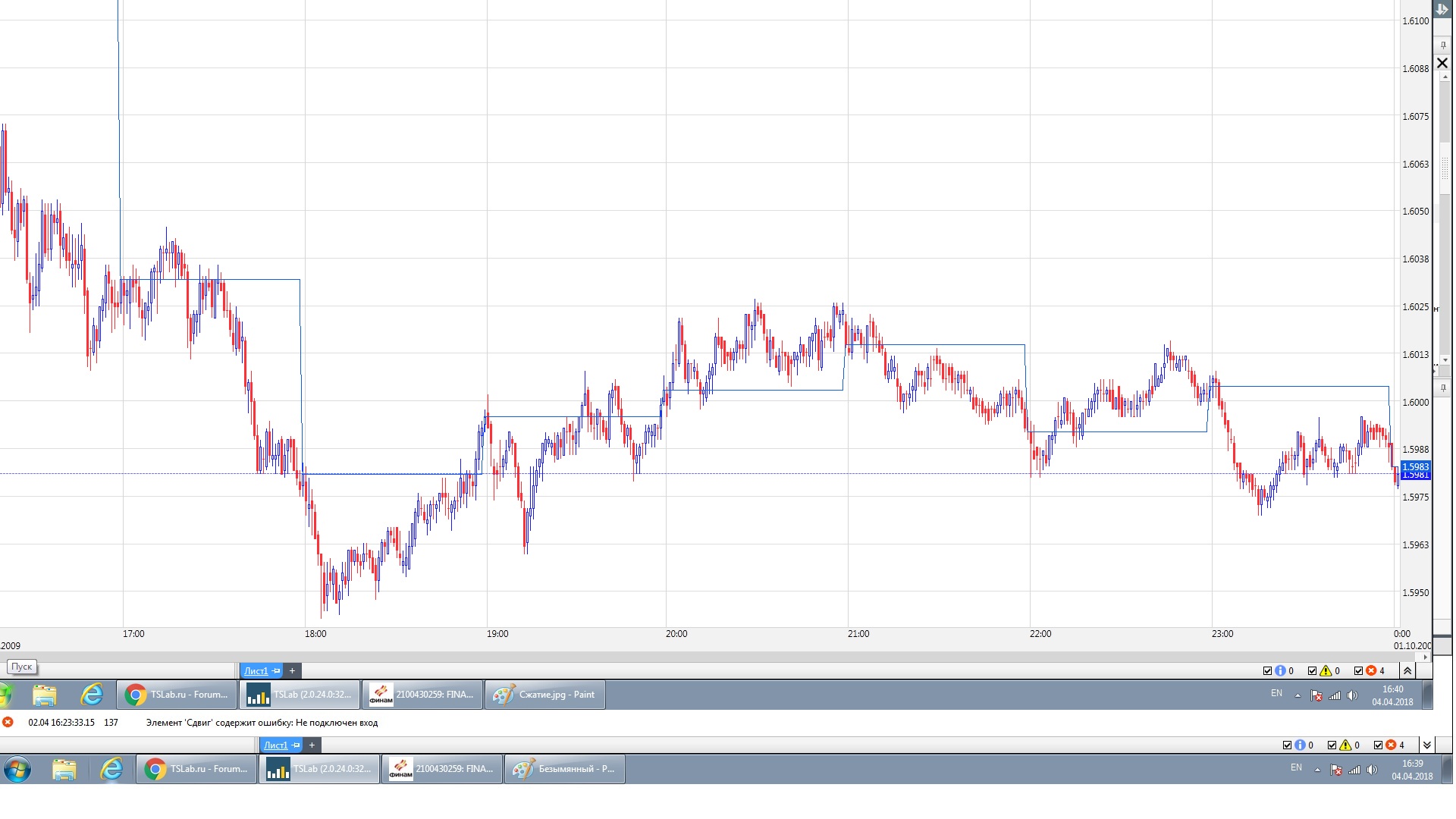The height and width of the screenshot is (819, 1456).
Task: Open the Безымянный Paint taskbar window
Action: click(564, 769)
